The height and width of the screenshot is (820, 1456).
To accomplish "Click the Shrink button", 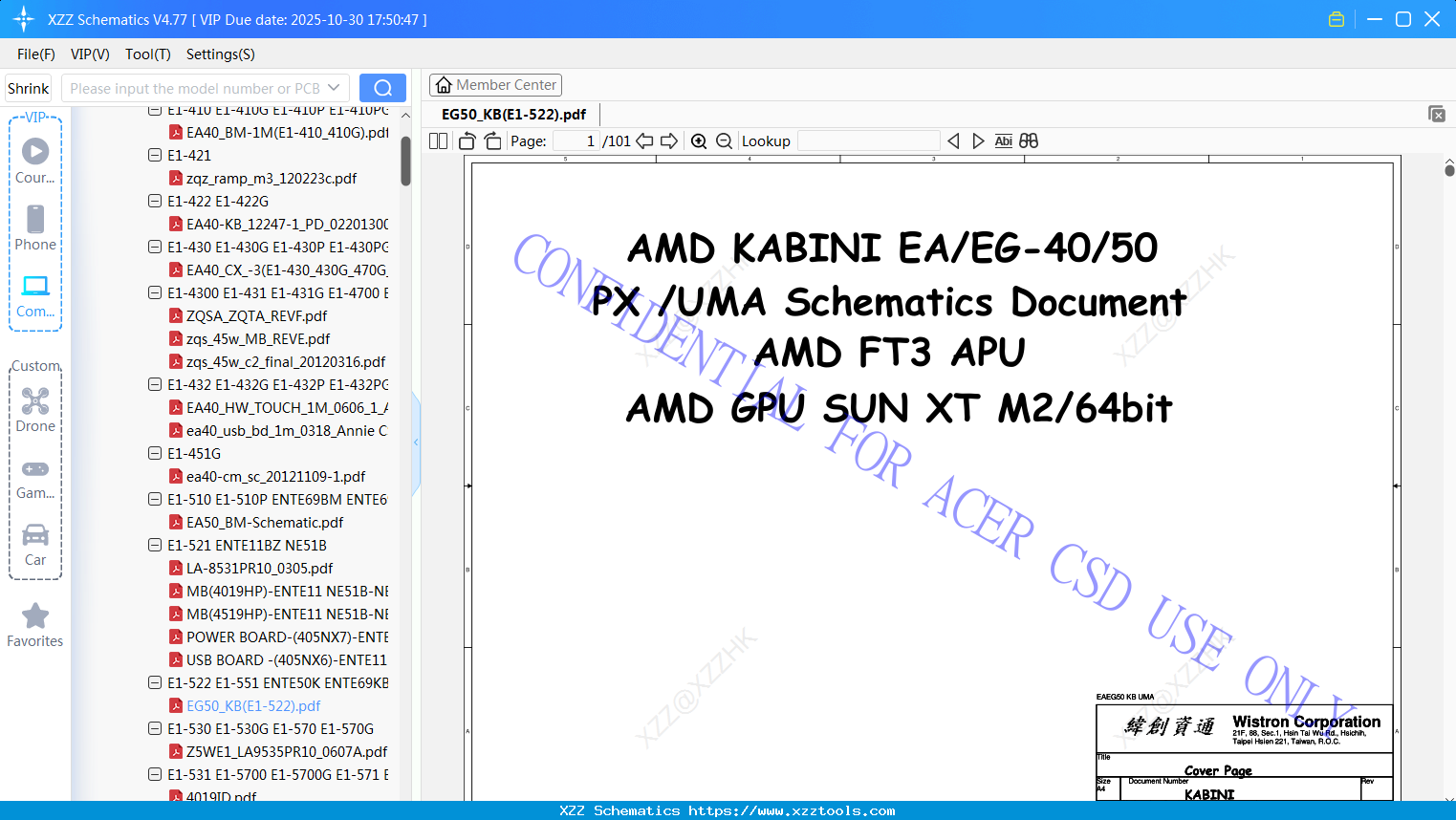I will point(29,88).
